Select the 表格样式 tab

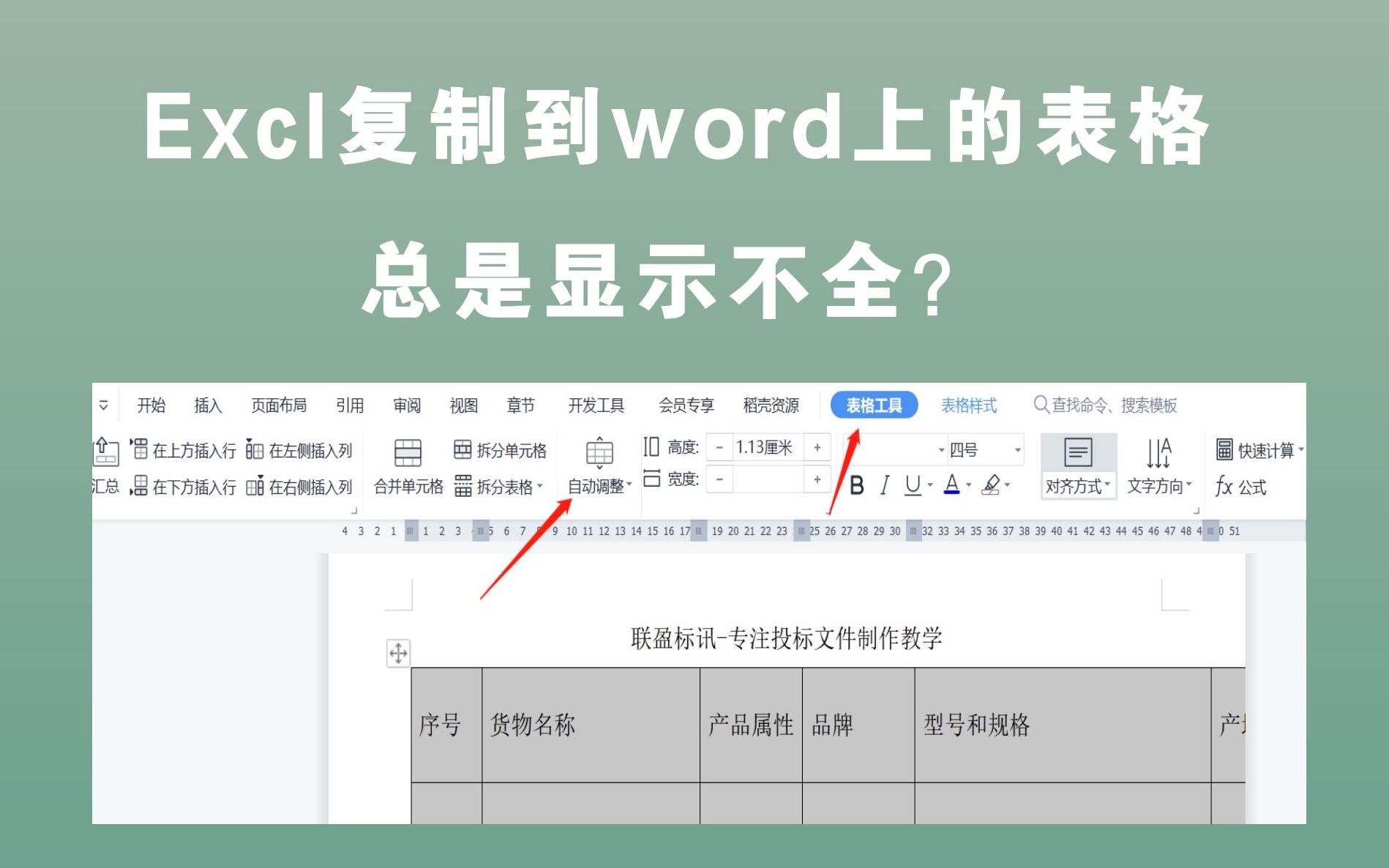[969, 405]
